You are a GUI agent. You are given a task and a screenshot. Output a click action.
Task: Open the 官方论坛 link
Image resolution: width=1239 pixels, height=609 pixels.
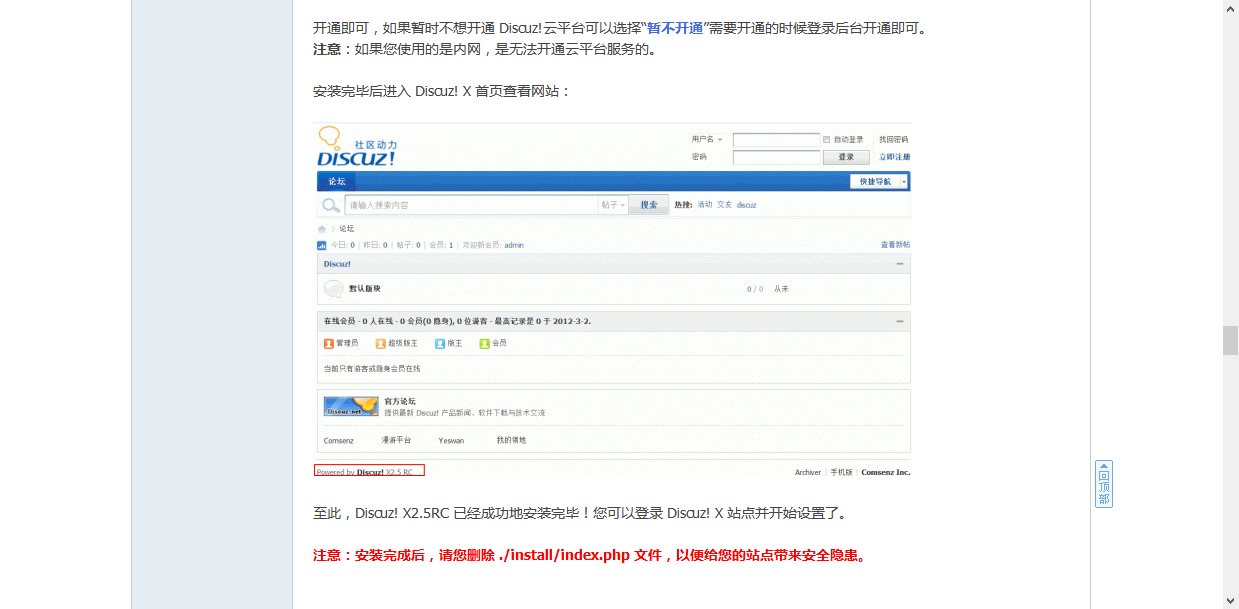pyautogui.click(x=400, y=401)
